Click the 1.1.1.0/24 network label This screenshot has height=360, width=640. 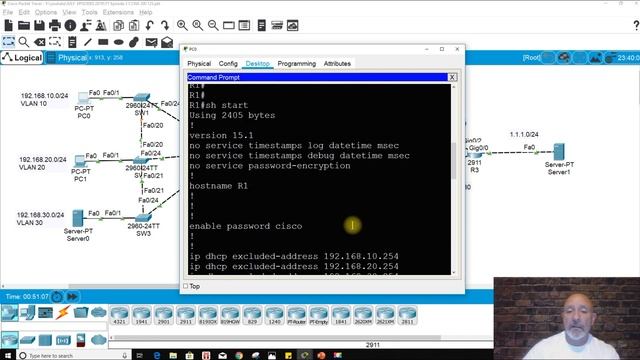[524, 134]
